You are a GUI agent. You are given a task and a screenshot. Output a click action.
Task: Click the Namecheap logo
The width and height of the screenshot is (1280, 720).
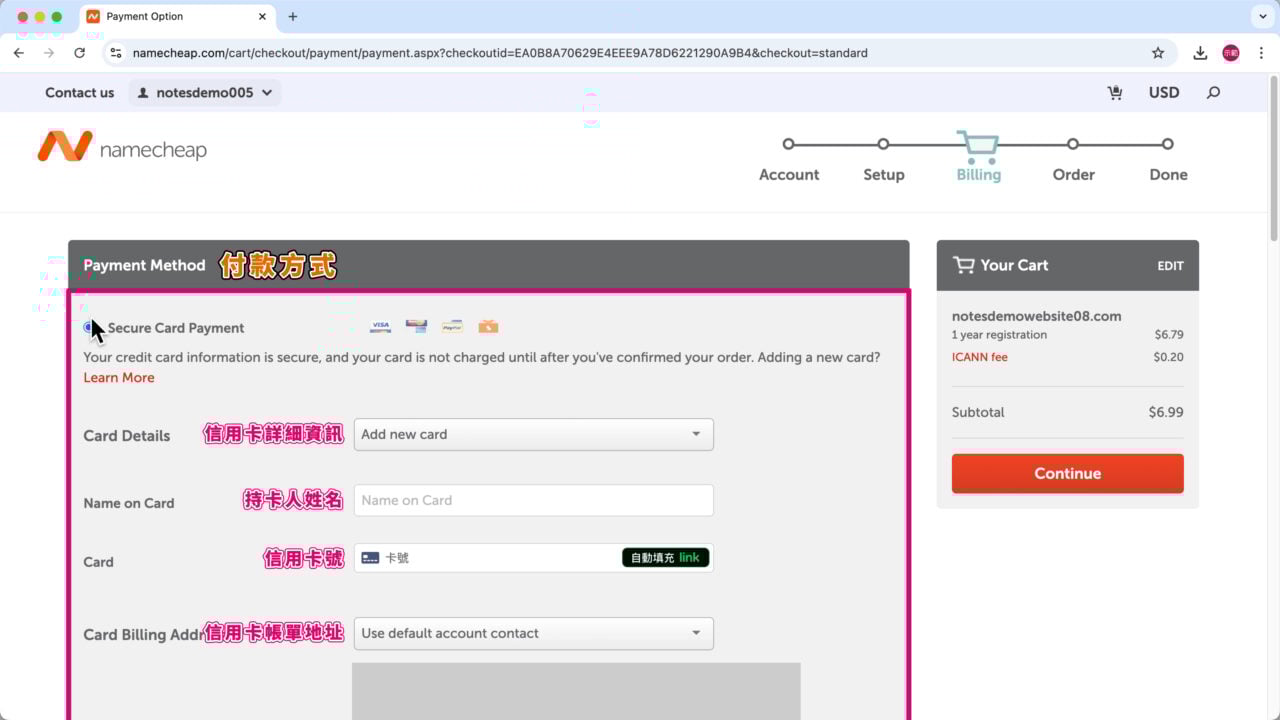(x=122, y=148)
